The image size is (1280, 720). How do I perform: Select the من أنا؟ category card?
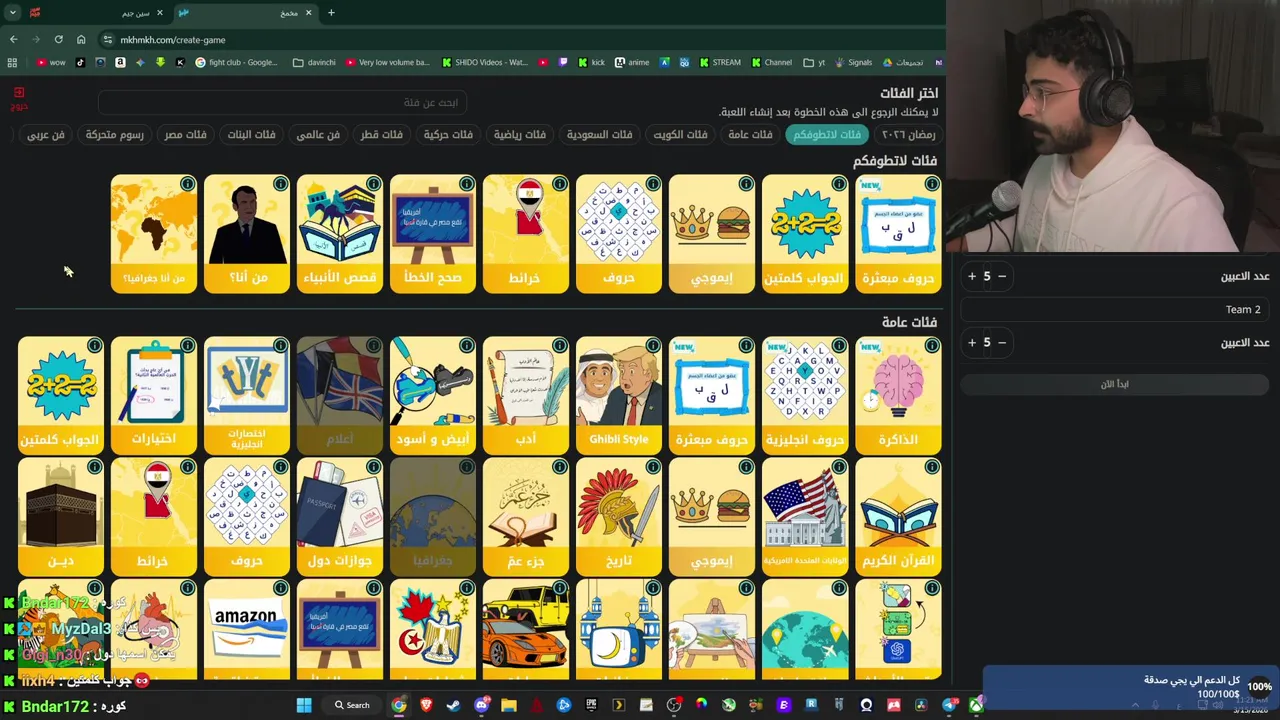246,234
